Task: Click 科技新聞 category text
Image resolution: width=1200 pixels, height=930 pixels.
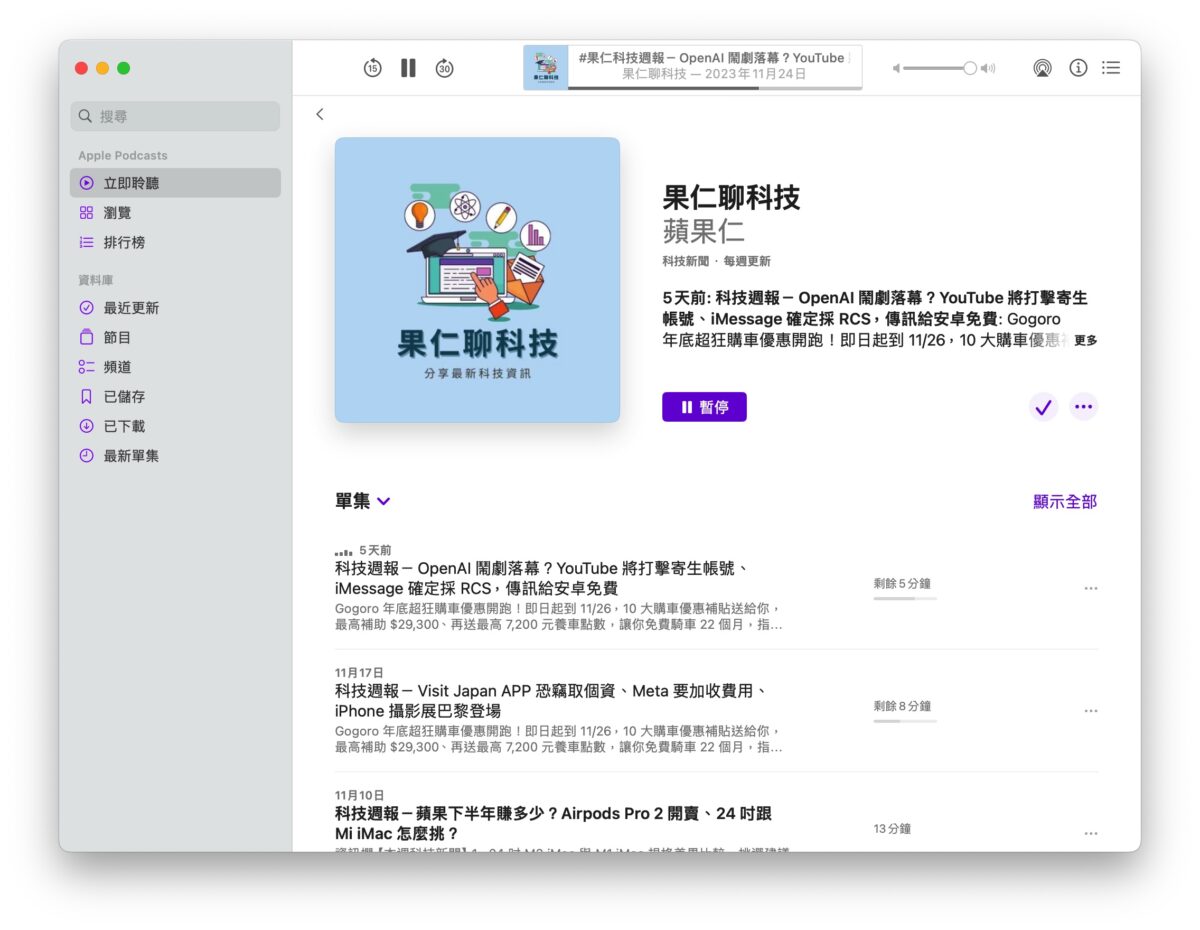Action: (x=685, y=261)
